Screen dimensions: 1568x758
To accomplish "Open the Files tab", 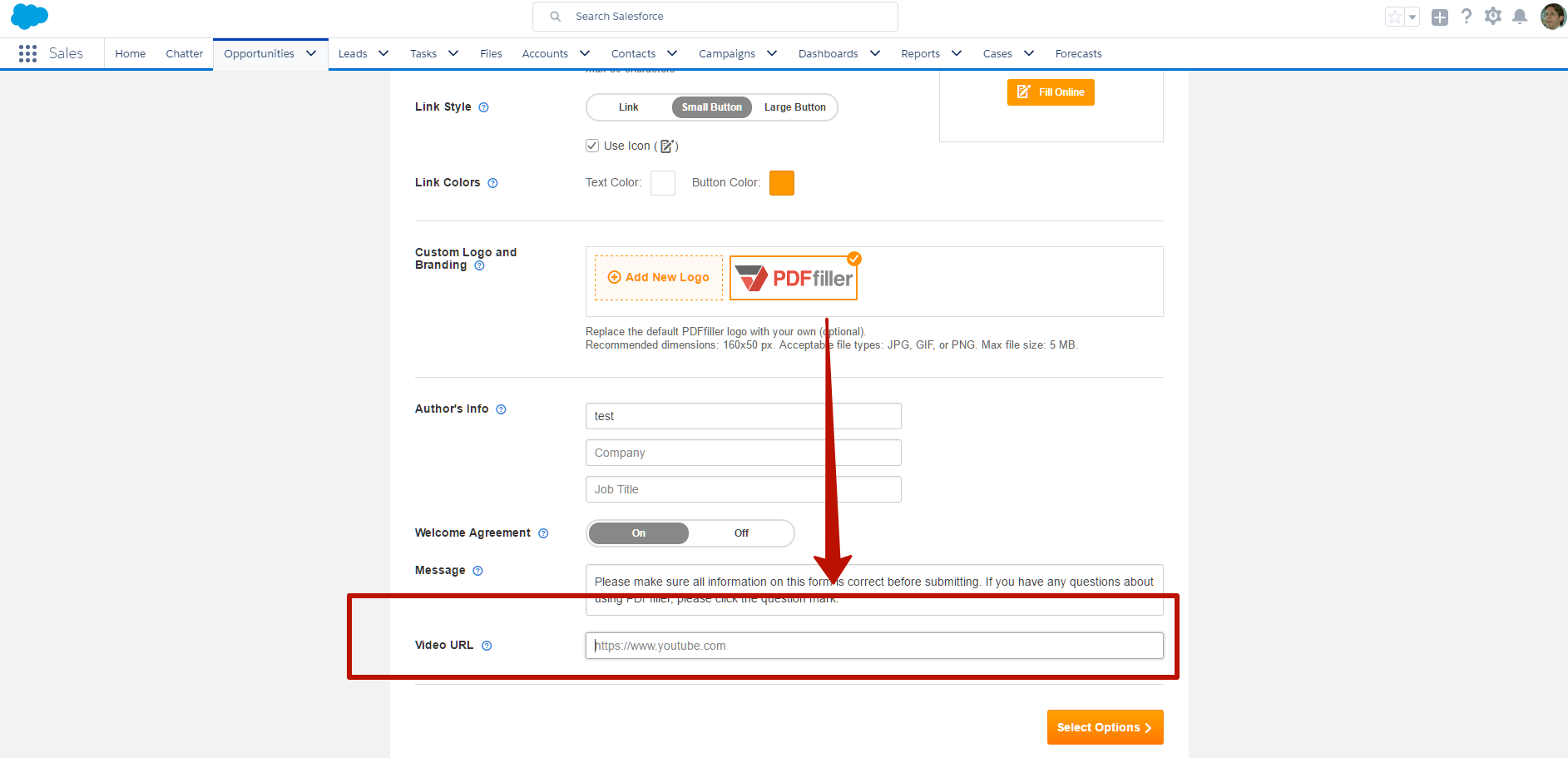I will pos(491,53).
